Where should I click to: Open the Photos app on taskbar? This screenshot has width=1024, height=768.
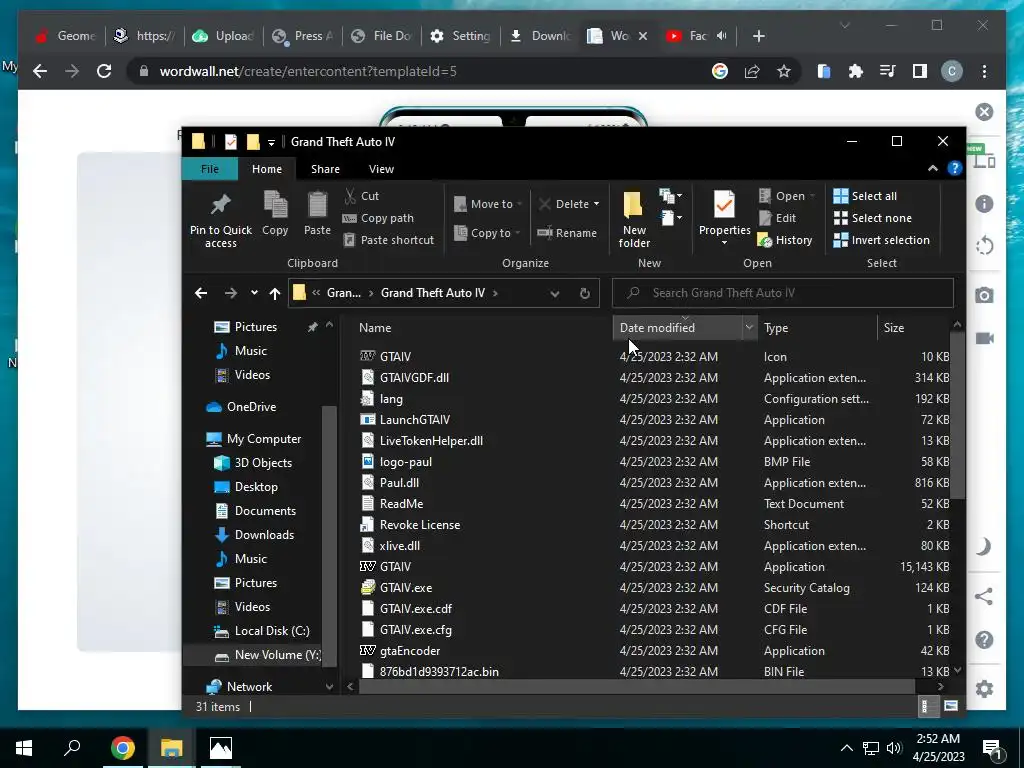(221, 748)
